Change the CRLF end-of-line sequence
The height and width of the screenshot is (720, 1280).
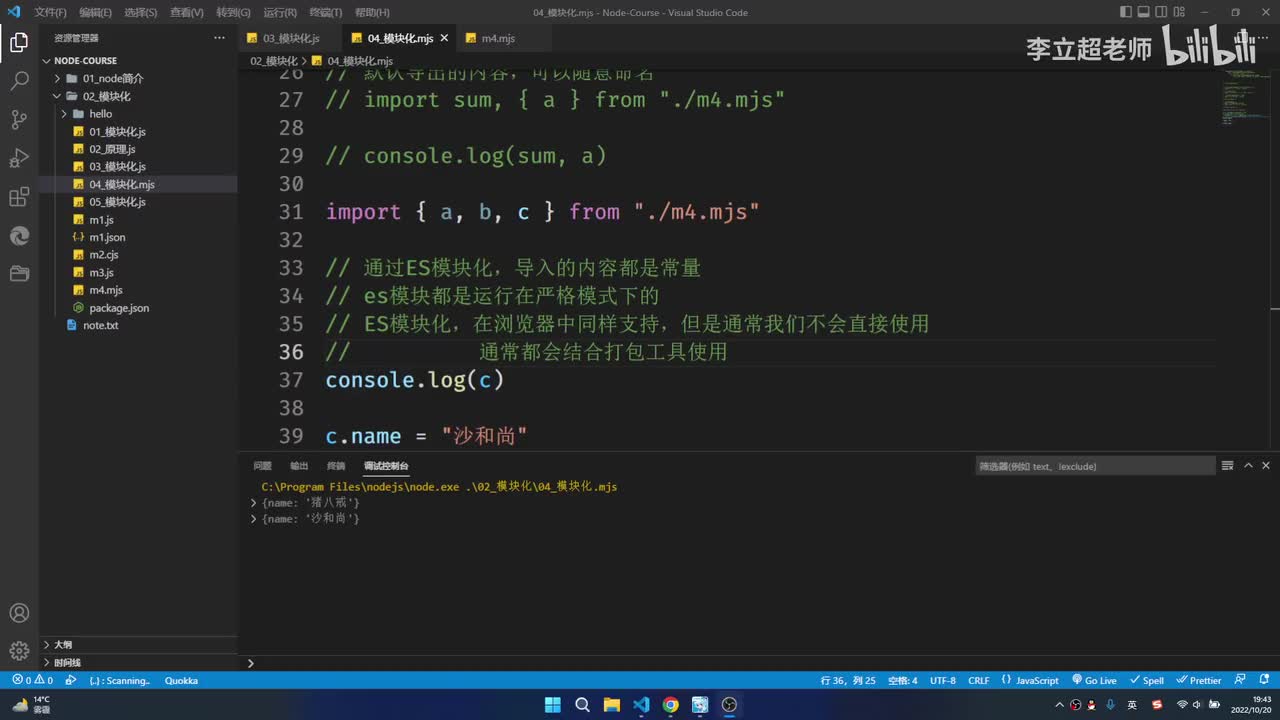979,680
